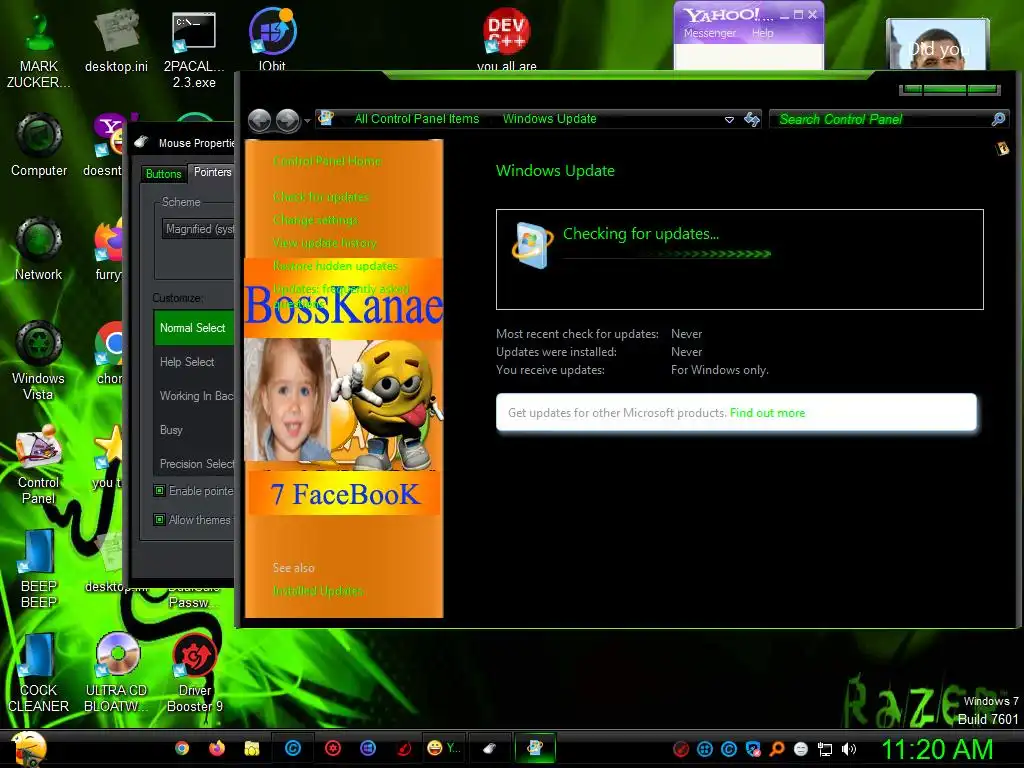
Task: Click the checking-for-updates progress bar
Action: (x=667, y=254)
